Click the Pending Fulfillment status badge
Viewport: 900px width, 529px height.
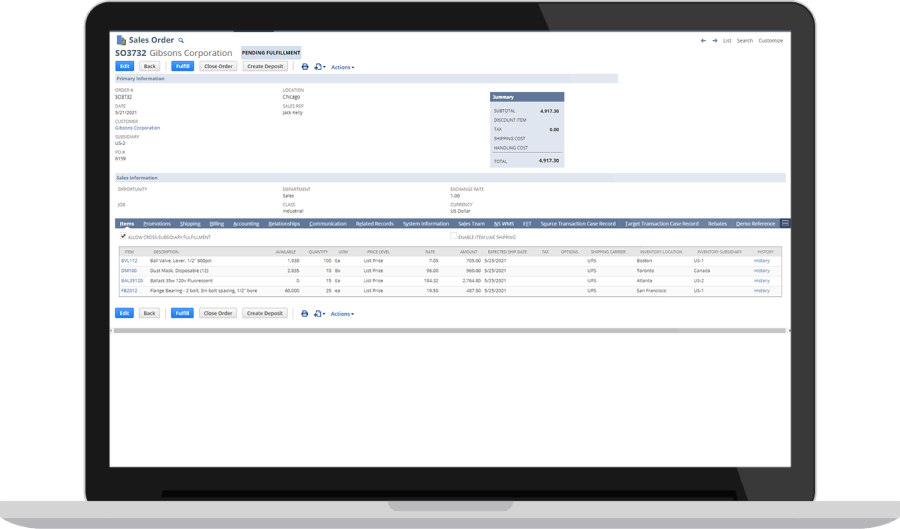pyautogui.click(x=271, y=53)
